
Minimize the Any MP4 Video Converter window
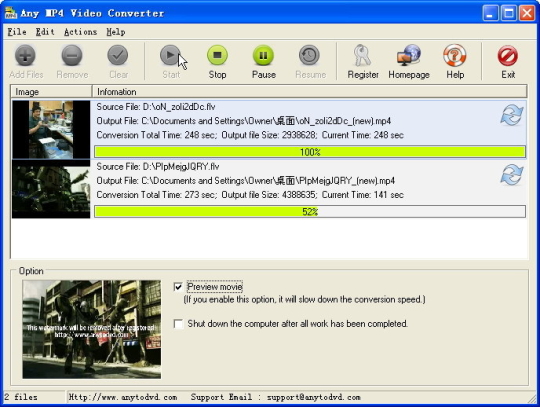[x=490, y=13]
